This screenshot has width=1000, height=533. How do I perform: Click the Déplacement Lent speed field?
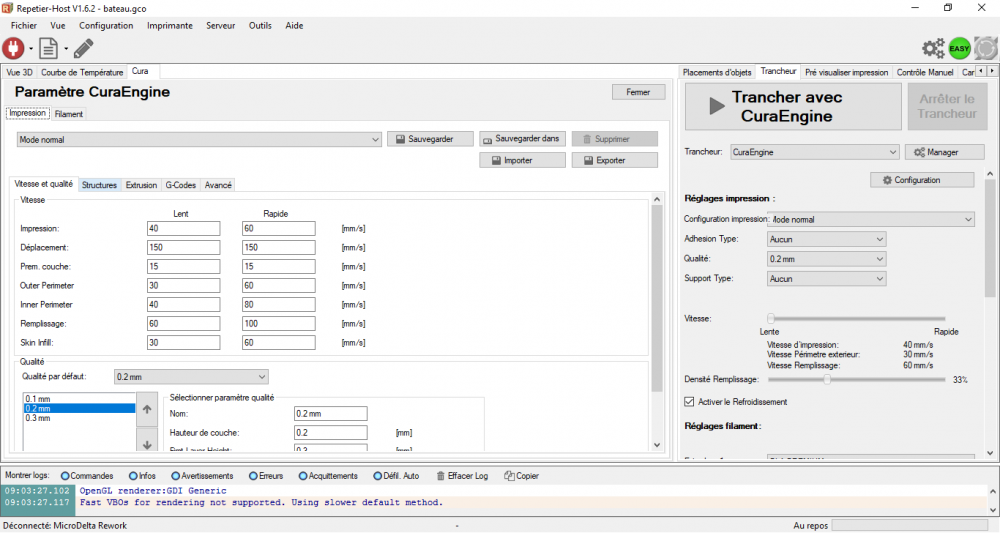tap(184, 247)
